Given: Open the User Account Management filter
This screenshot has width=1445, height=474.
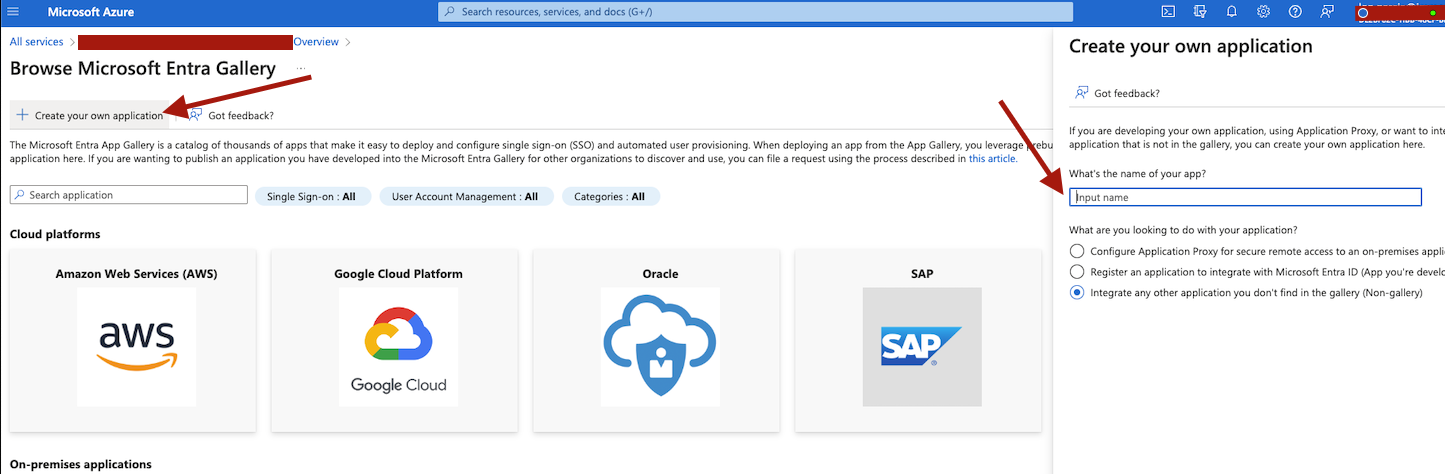Looking at the screenshot, I should [x=465, y=197].
